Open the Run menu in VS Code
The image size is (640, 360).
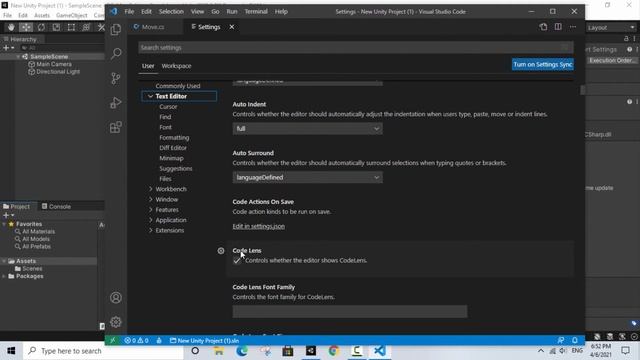click(x=232, y=11)
